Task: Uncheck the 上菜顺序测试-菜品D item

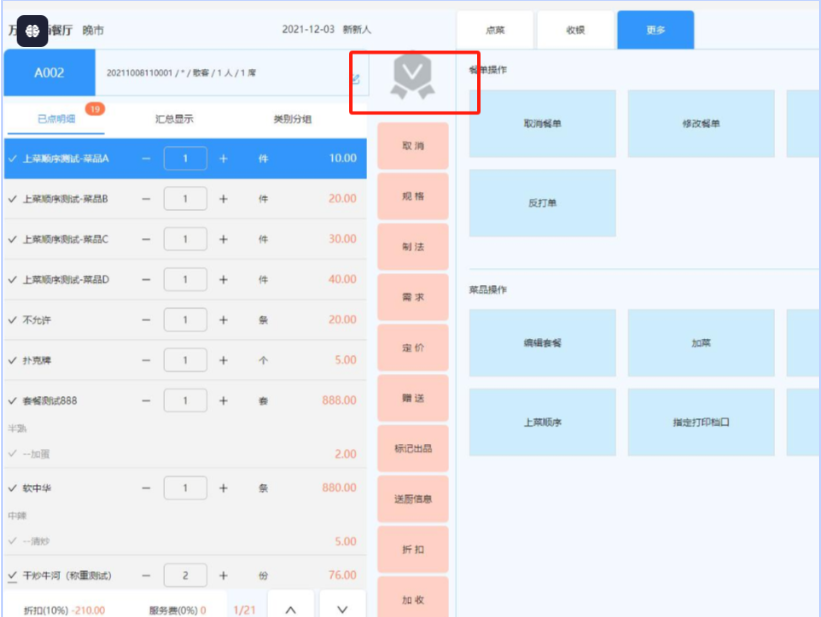Action: click(x=12, y=280)
